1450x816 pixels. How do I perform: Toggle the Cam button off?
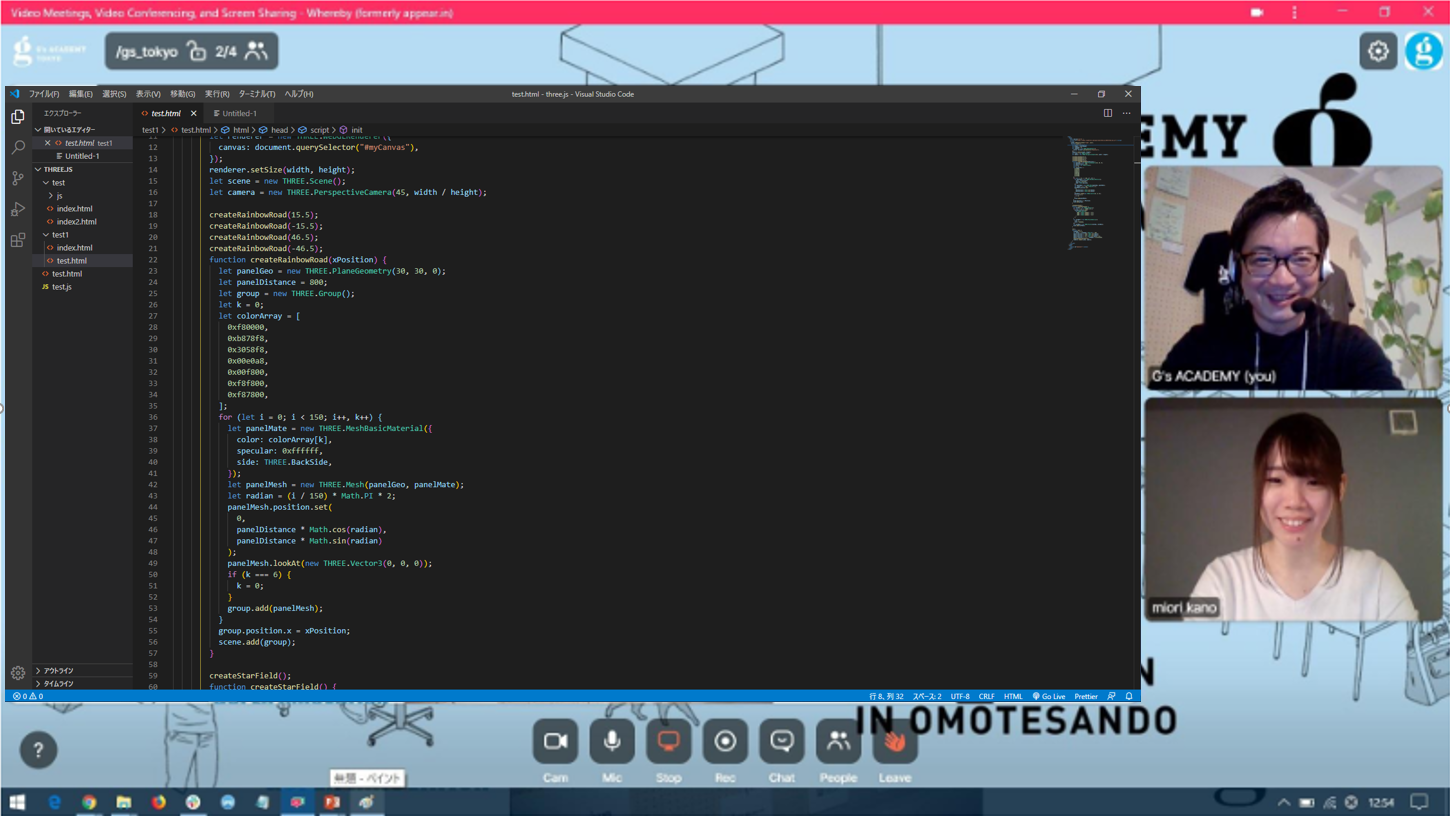(555, 742)
